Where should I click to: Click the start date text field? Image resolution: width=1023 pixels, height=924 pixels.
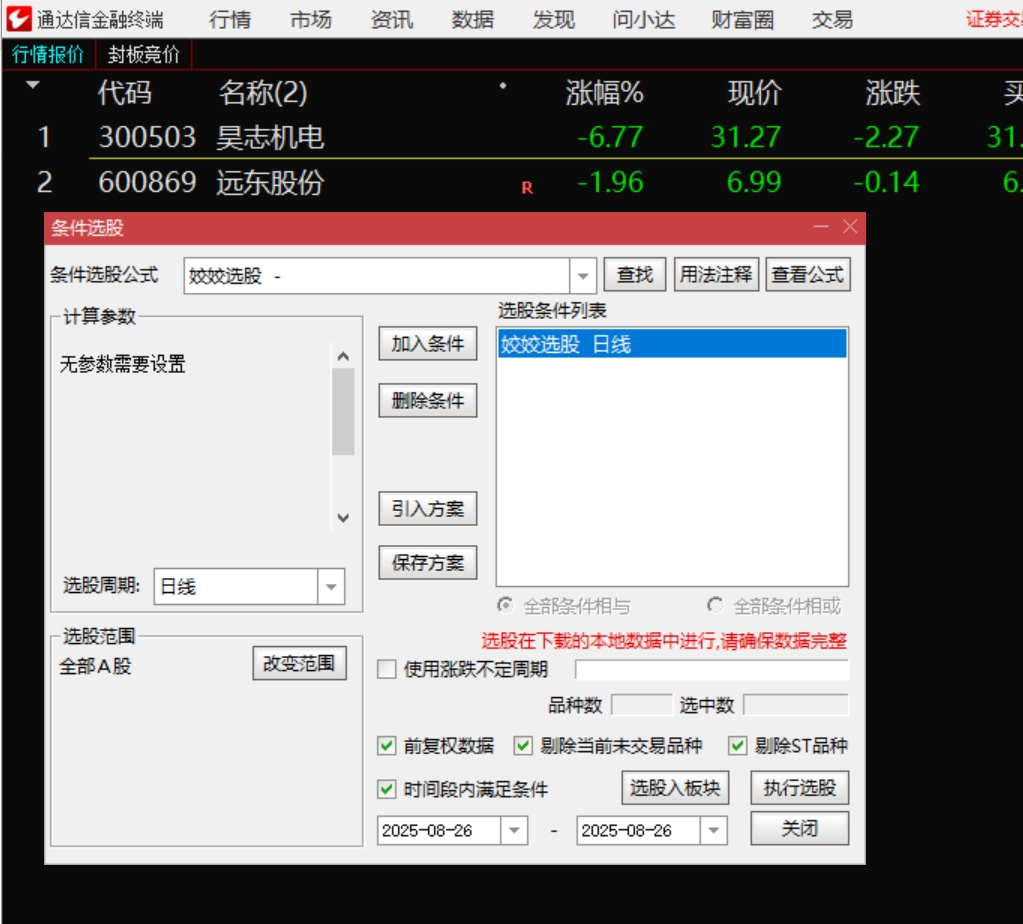point(439,831)
